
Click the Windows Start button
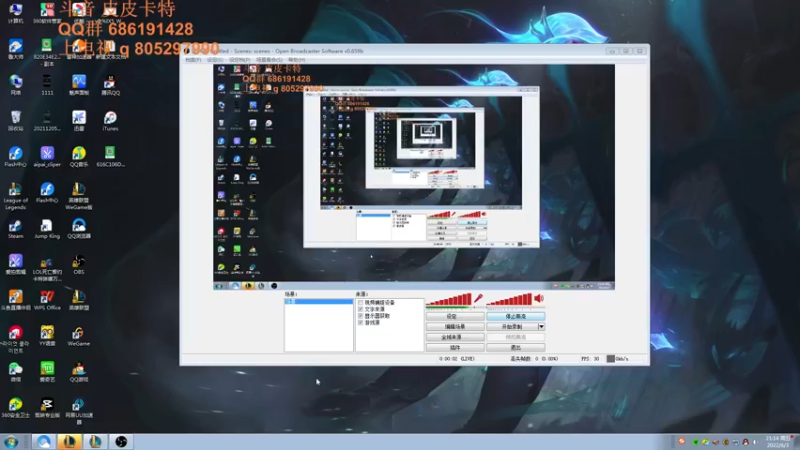[11, 441]
